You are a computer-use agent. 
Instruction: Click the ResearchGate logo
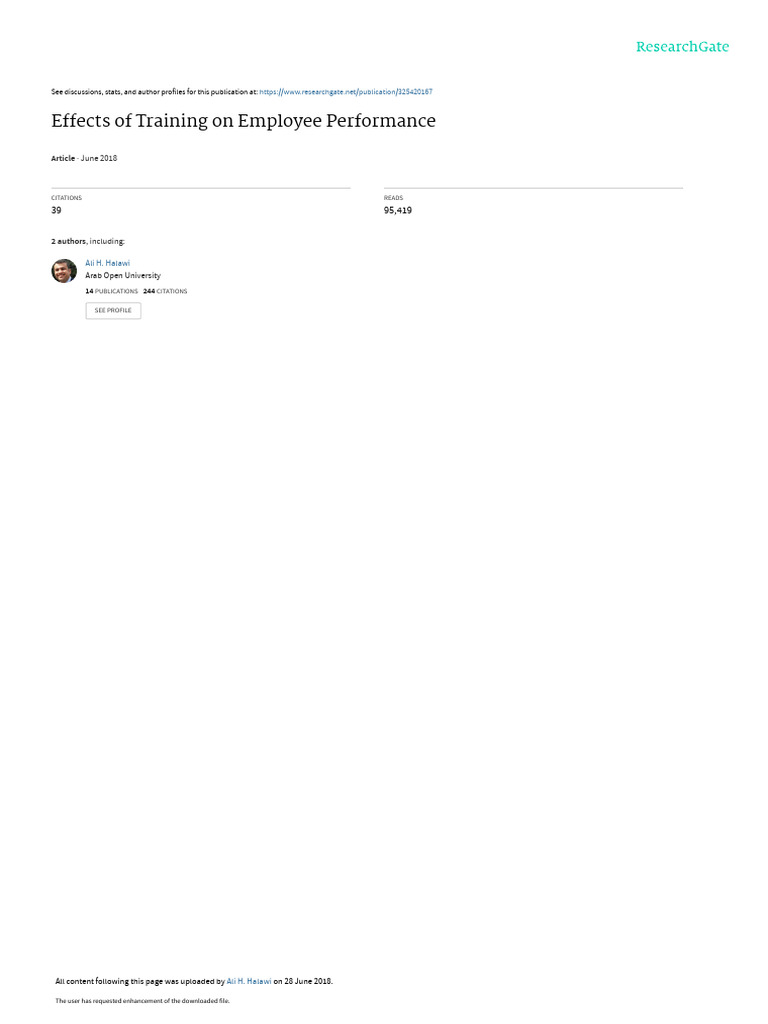(682, 46)
